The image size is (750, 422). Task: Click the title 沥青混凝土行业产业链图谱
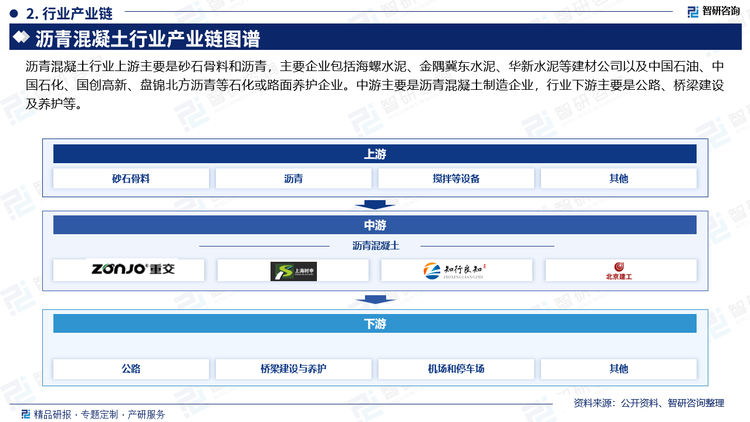[x=147, y=39]
